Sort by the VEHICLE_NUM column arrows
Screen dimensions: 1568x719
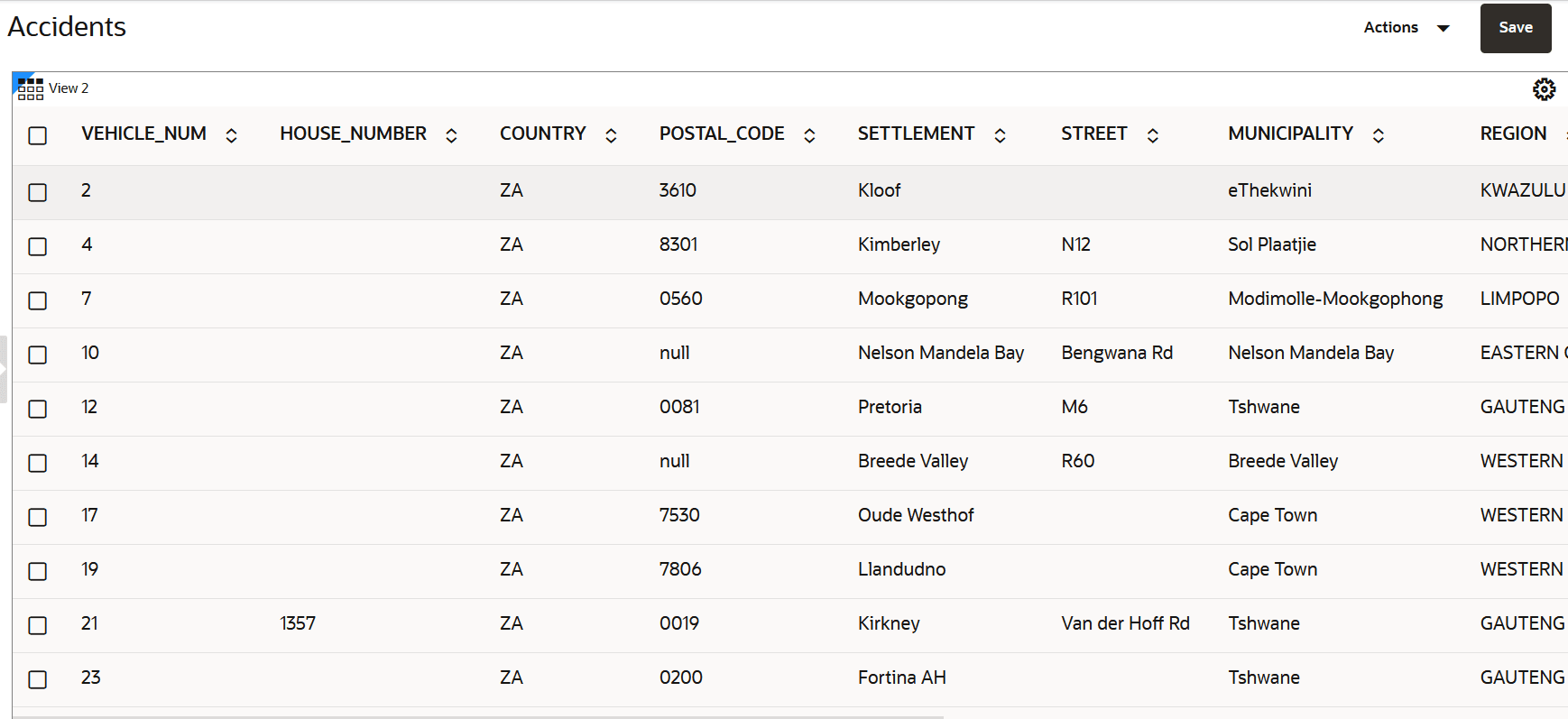tap(232, 135)
